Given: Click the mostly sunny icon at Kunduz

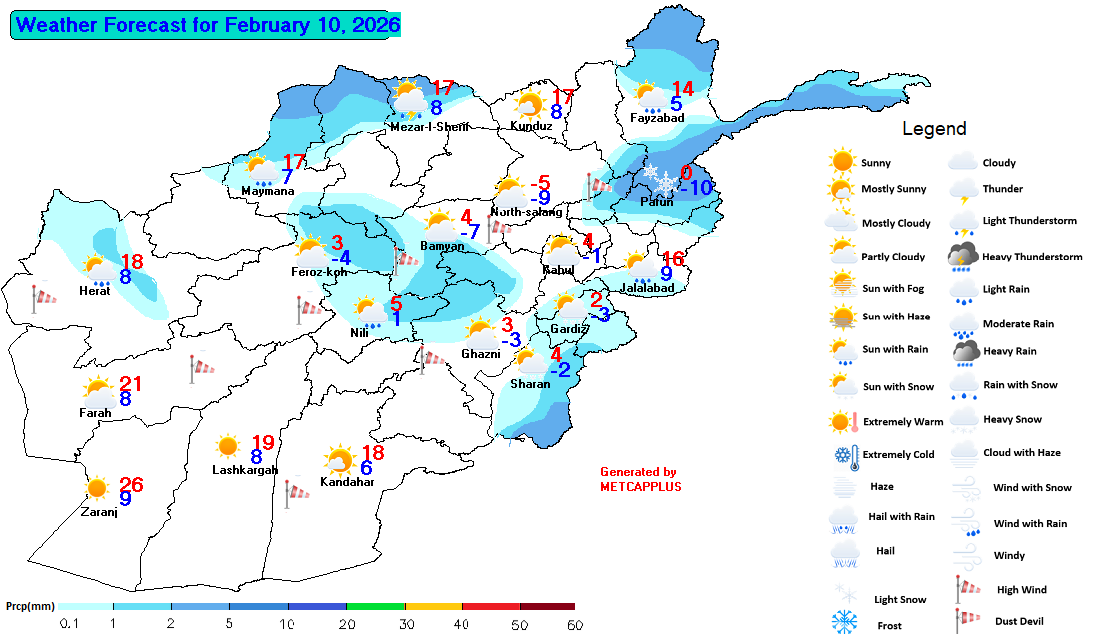Looking at the screenshot, I should [x=530, y=105].
